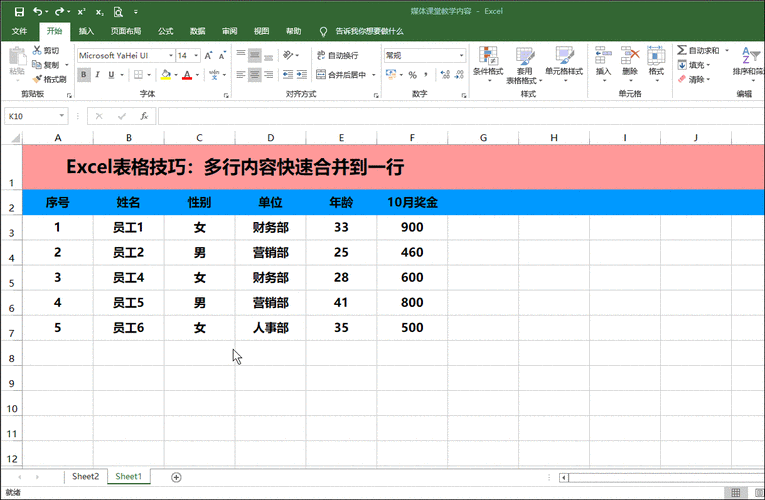Image resolution: width=765 pixels, height=500 pixels.
Task: Toggle middle vertical alignment
Action: pos(255,55)
